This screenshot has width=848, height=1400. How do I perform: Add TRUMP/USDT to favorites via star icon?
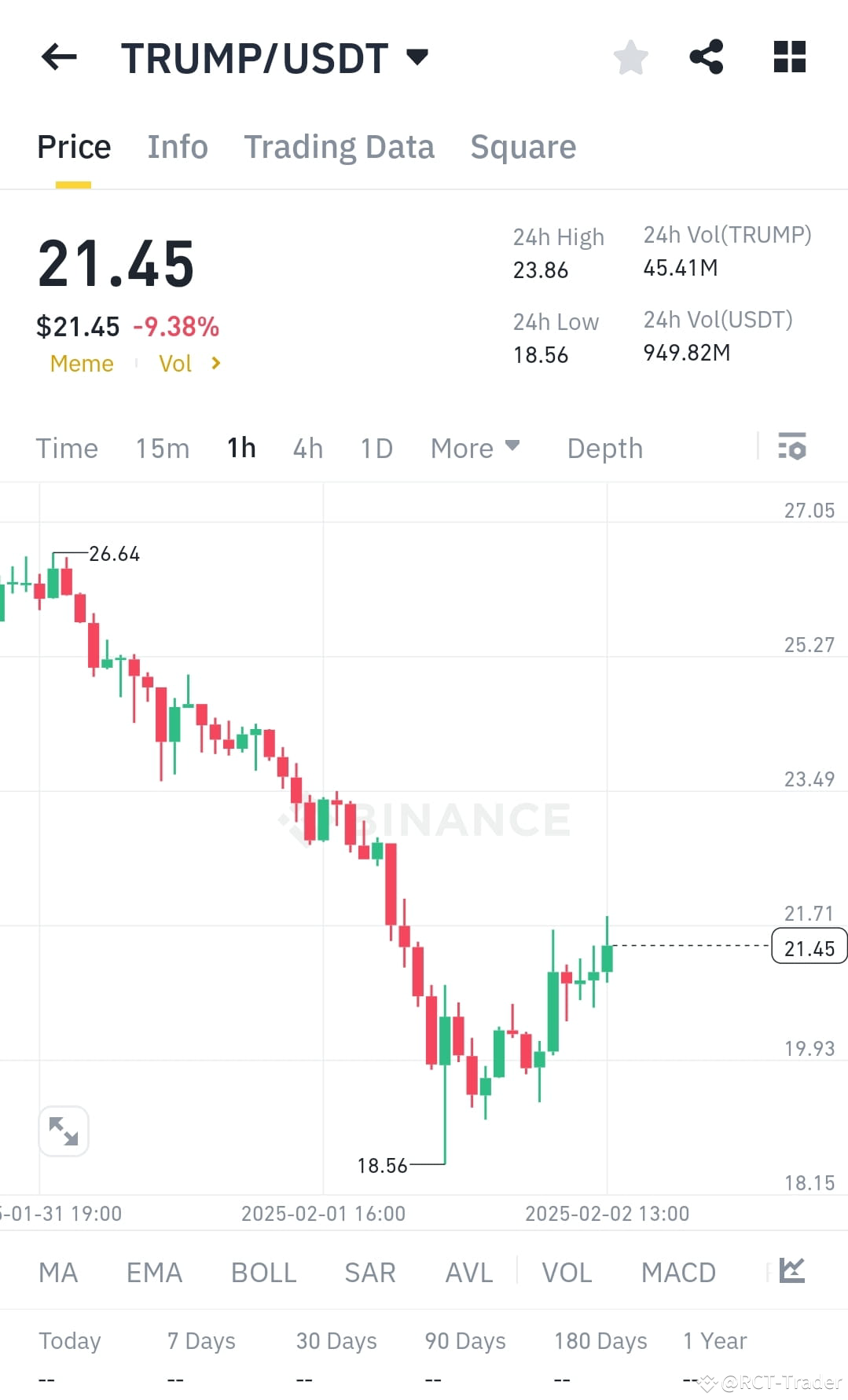click(x=630, y=56)
